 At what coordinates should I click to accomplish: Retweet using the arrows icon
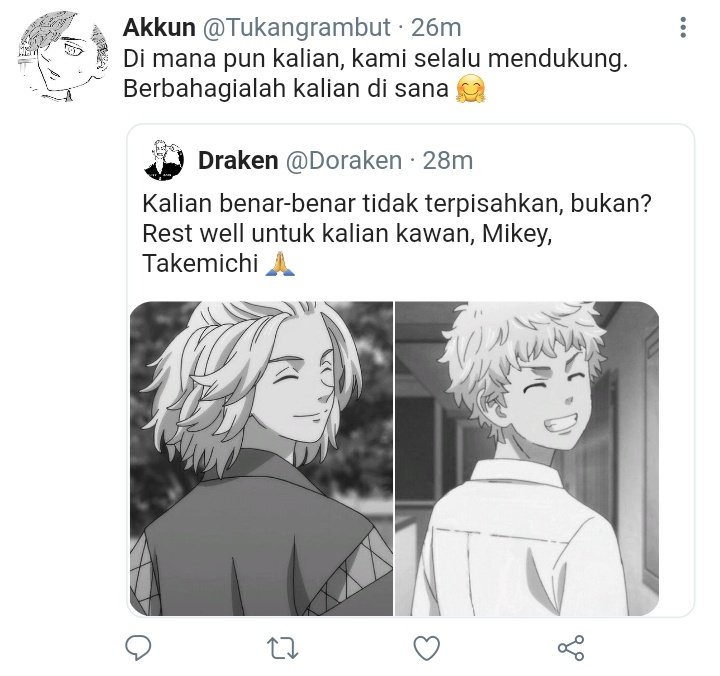pyautogui.click(x=282, y=648)
